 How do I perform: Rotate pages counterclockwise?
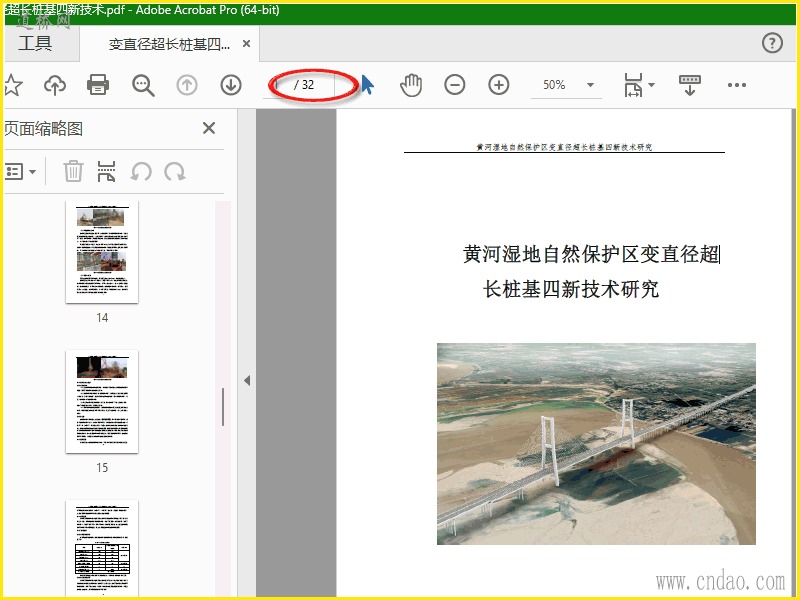coord(141,171)
